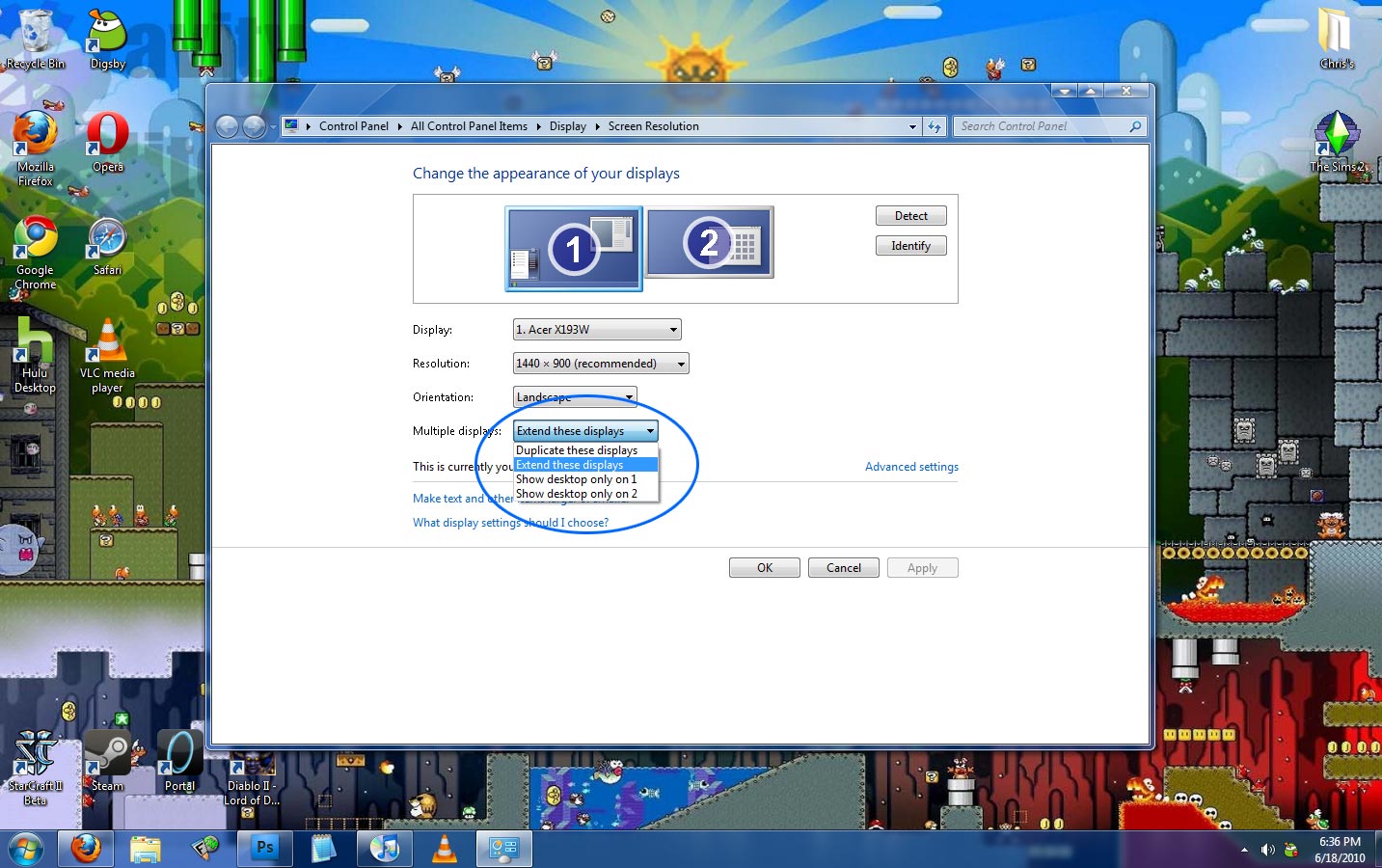Open Firefox from the taskbar
Viewport: 1382px width, 868px height.
click(86, 850)
